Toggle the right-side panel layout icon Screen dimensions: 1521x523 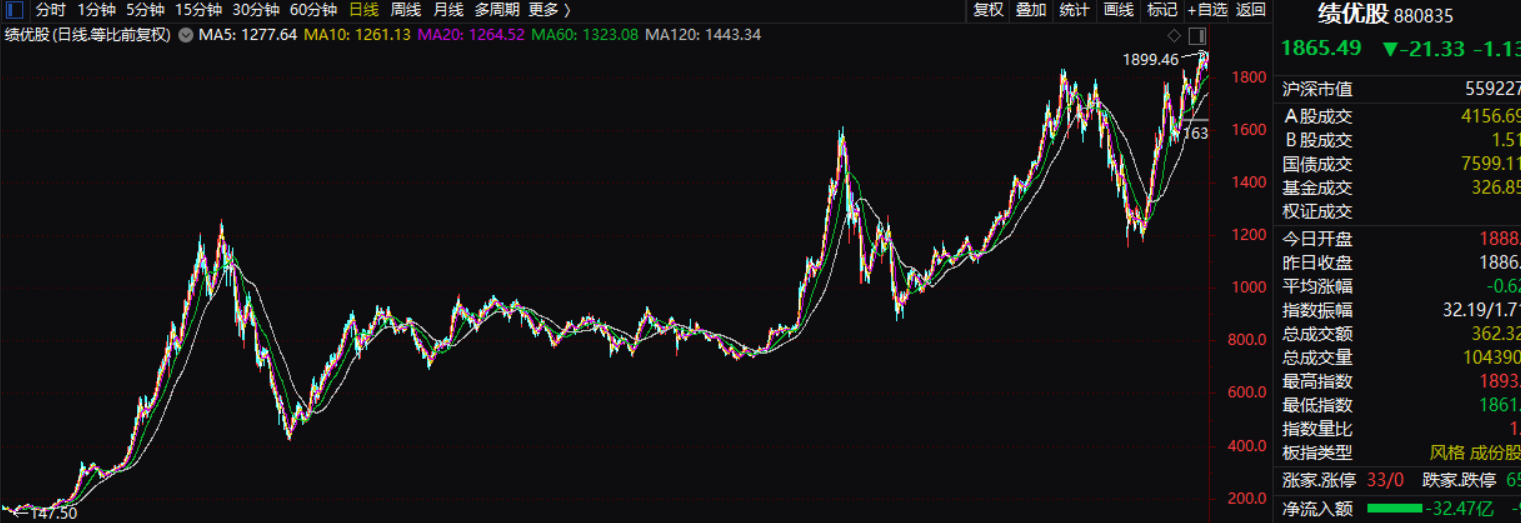pos(1197,35)
